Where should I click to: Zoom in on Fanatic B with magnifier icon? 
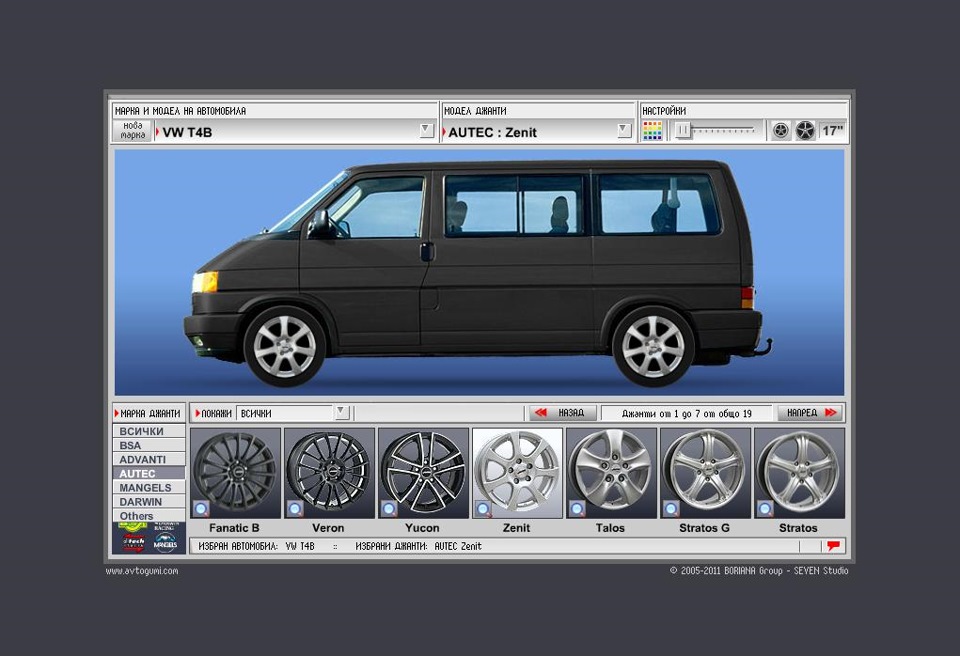click(x=201, y=509)
